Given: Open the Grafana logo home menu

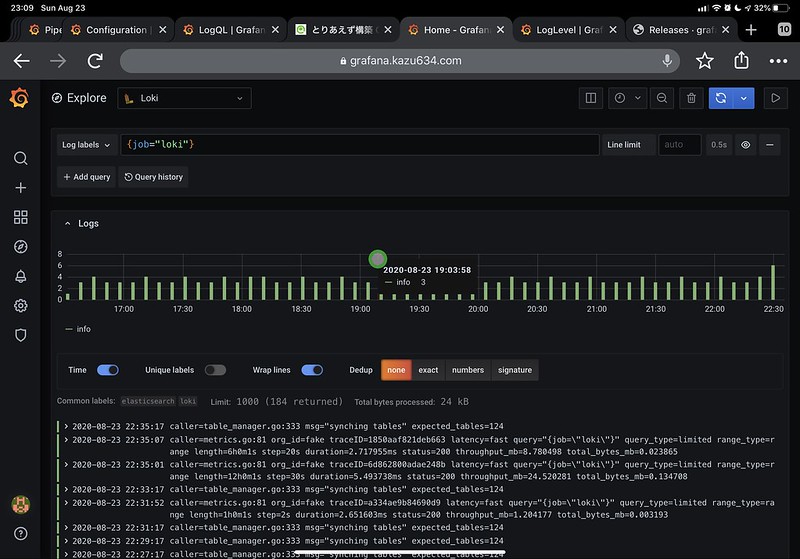Looking at the screenshot, I should 19,97.
